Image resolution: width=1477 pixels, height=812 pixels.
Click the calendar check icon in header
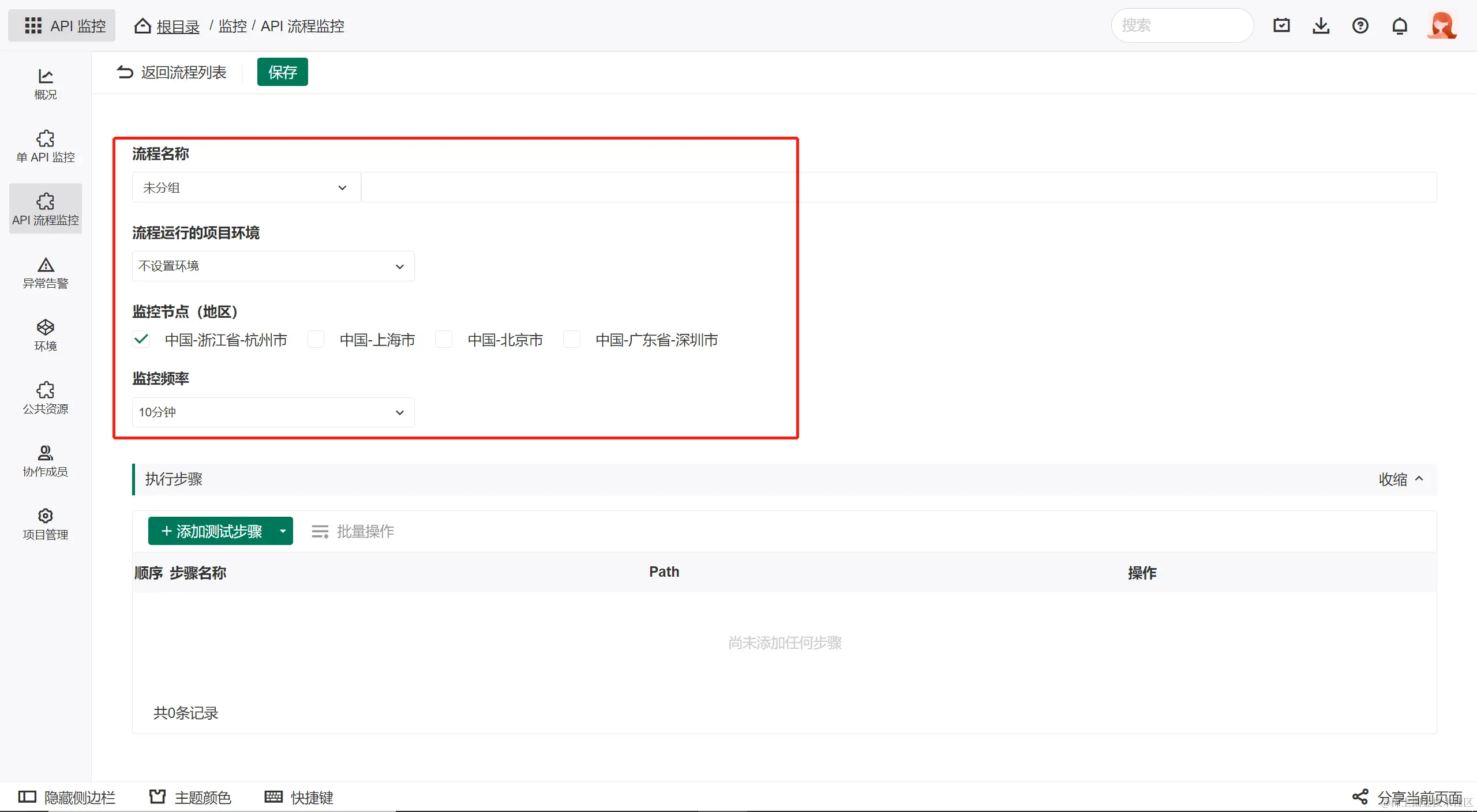1281,26
